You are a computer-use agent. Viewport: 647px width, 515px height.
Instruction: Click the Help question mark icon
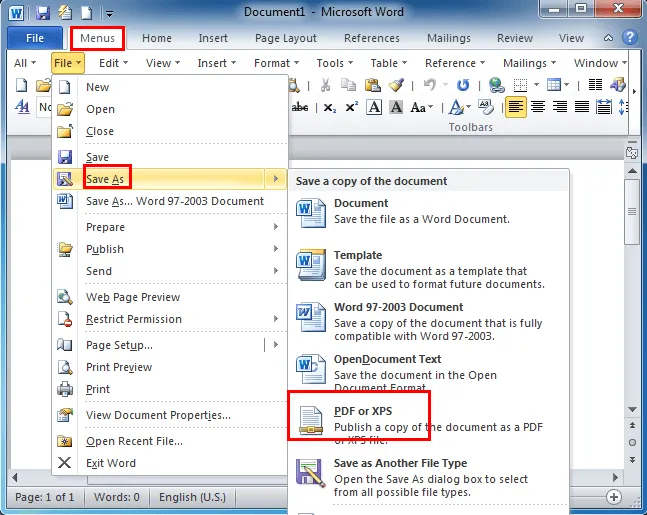(630, 38)
